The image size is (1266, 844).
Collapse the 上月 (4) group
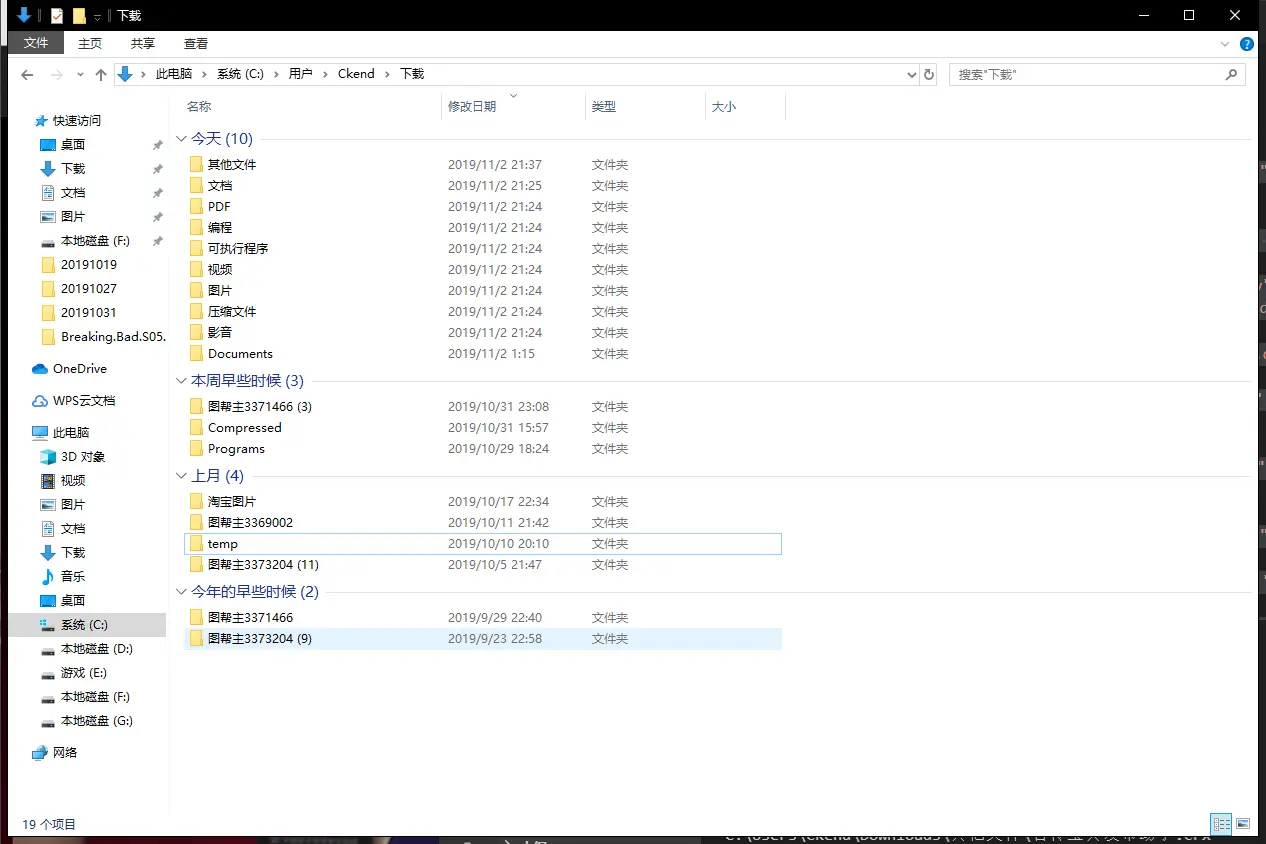[181, 476]
